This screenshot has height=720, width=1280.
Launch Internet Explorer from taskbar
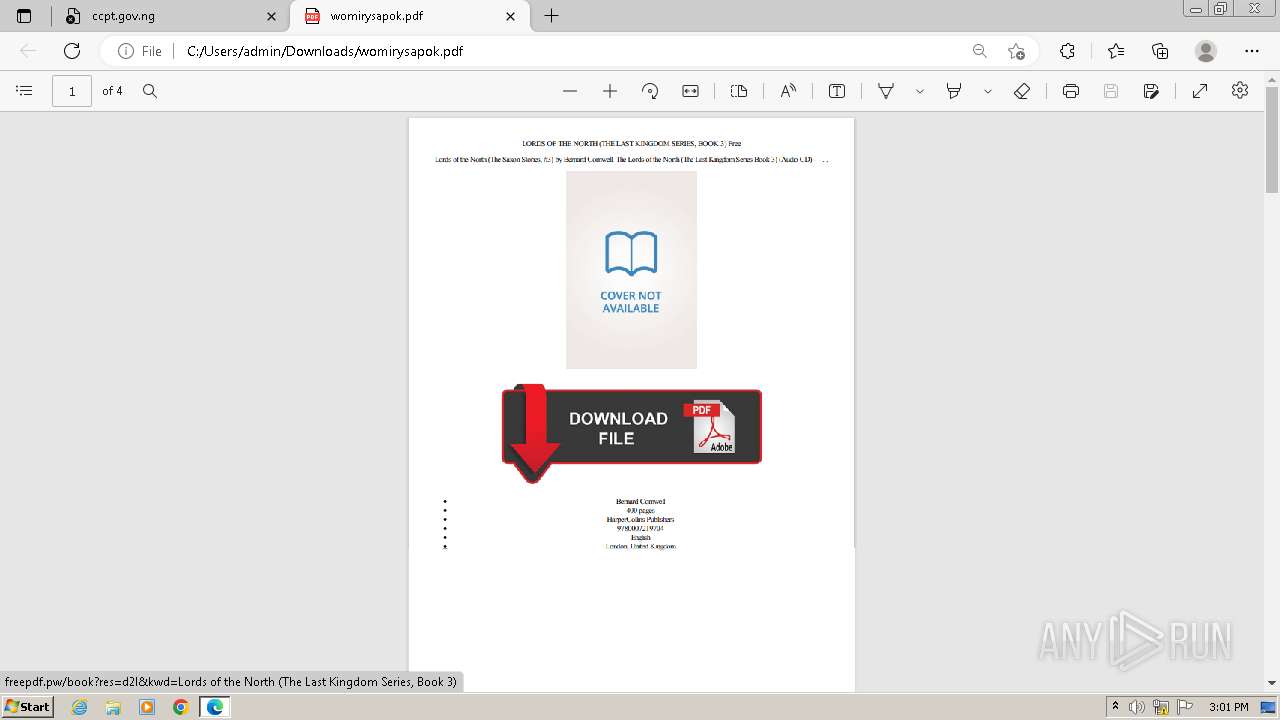tap(80, 707)
